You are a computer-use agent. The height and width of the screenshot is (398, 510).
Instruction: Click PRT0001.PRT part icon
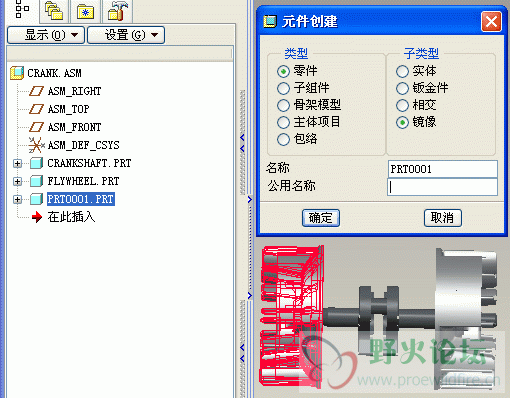point(36,199)
